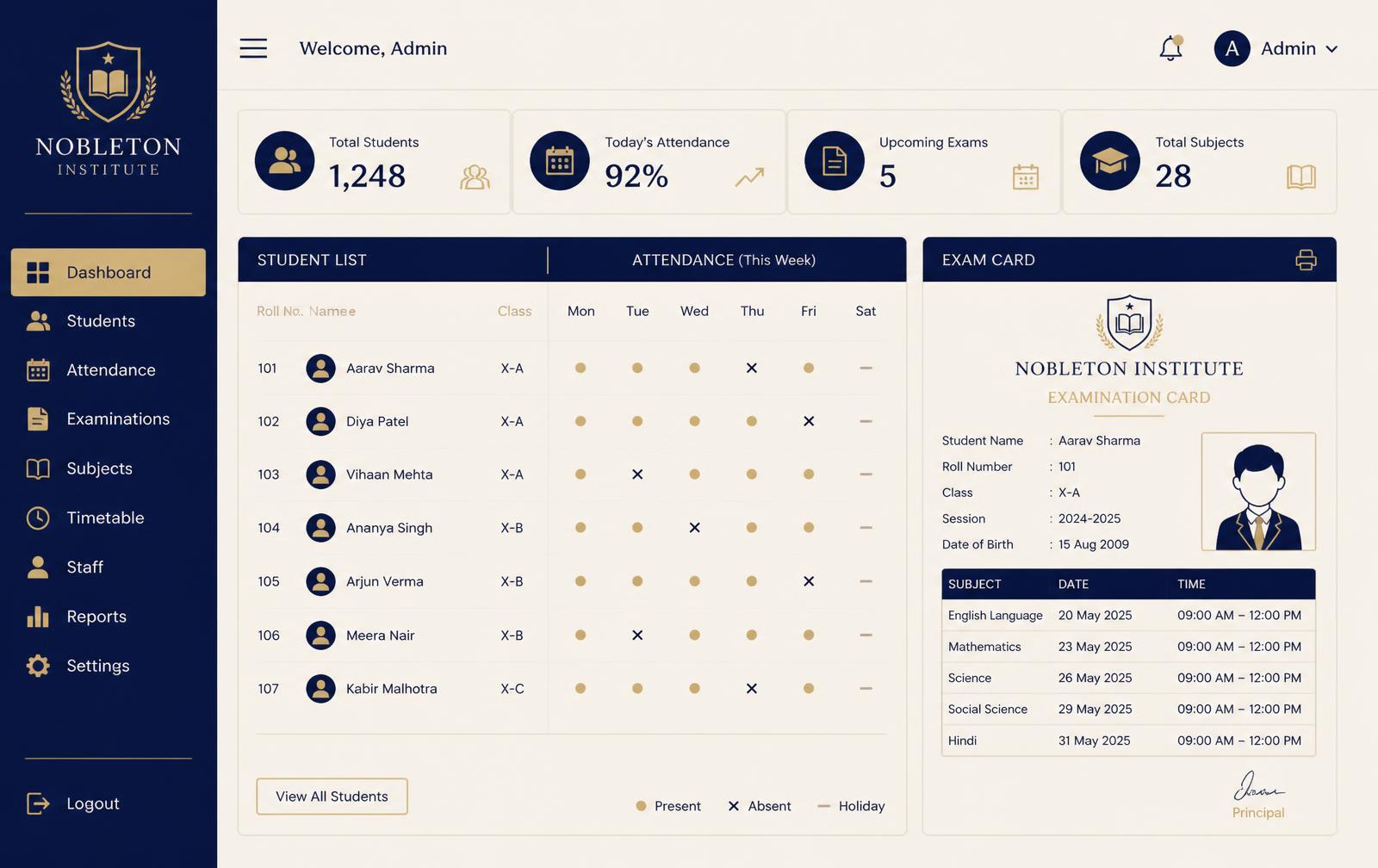This screenshot has height=868, width=1378.
Task: Expand the Admin account dropdown chevron
Action: [1331, 49]
